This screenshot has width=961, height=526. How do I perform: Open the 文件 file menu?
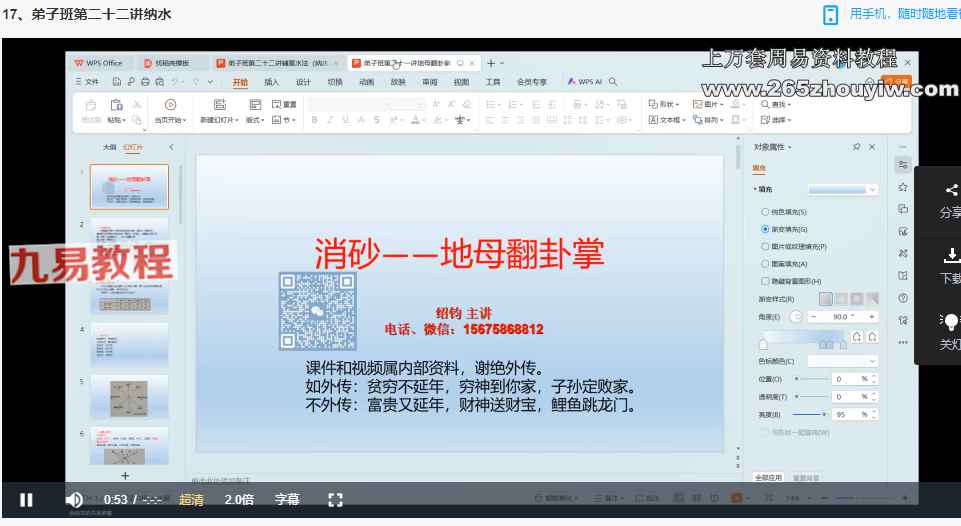point(87,82)
